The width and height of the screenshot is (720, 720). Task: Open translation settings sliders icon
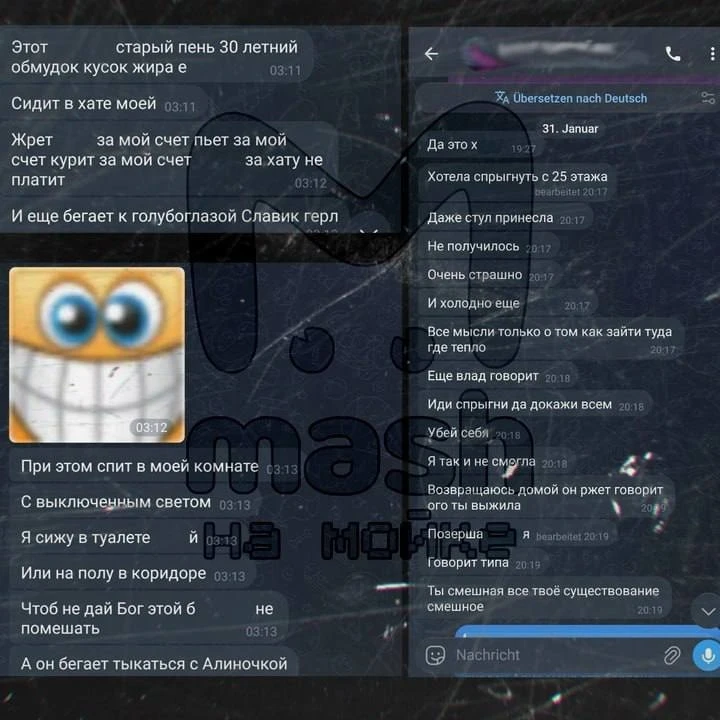(x=708, y=98)
